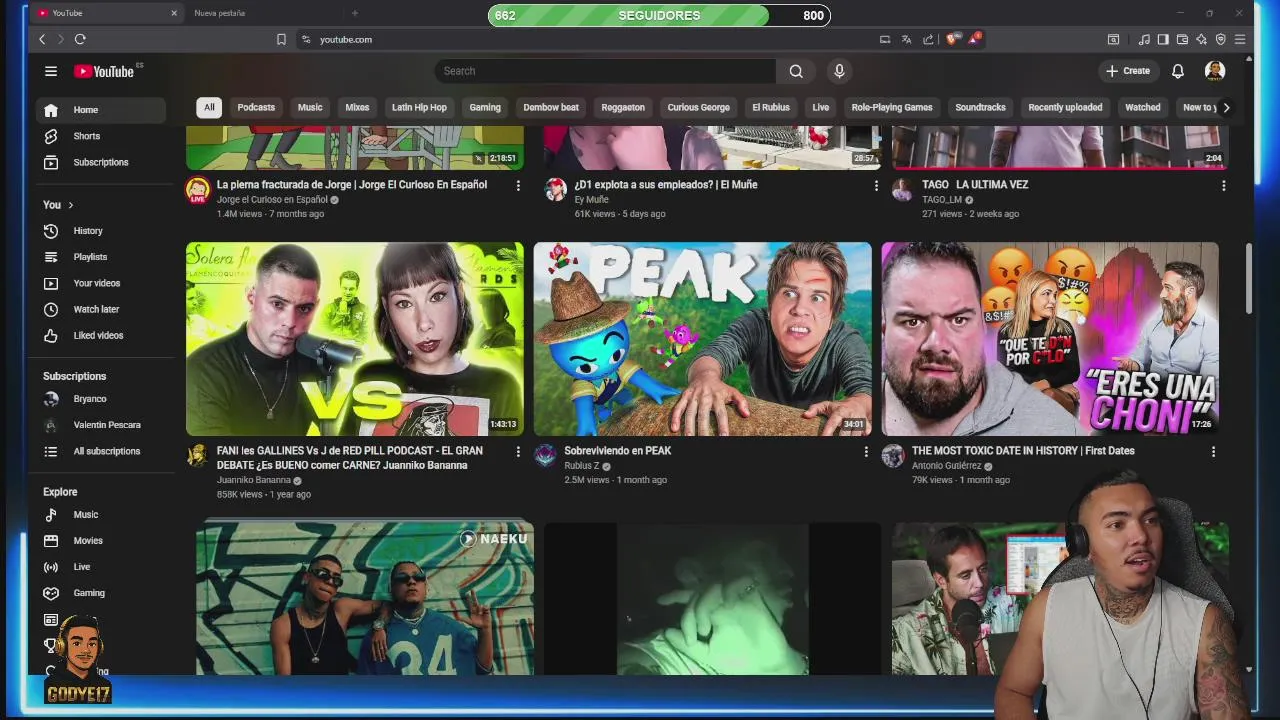Switch to the Nueva pestaña tab
Image resolution: width=1280 pixels, height=720 pixels.
(x=219, y=13)
